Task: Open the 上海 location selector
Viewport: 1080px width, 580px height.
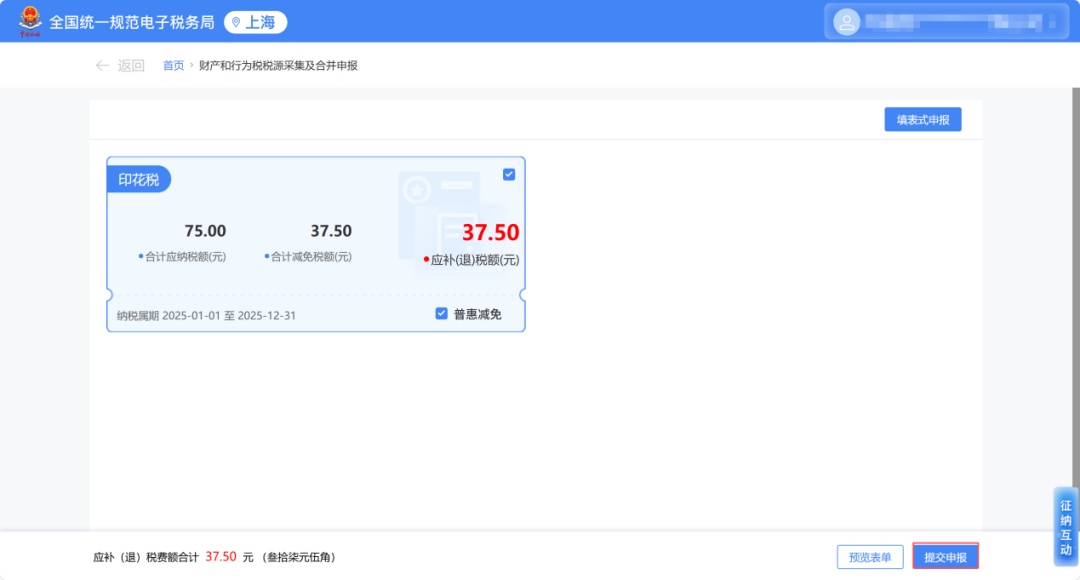Action: pos(255,22)
